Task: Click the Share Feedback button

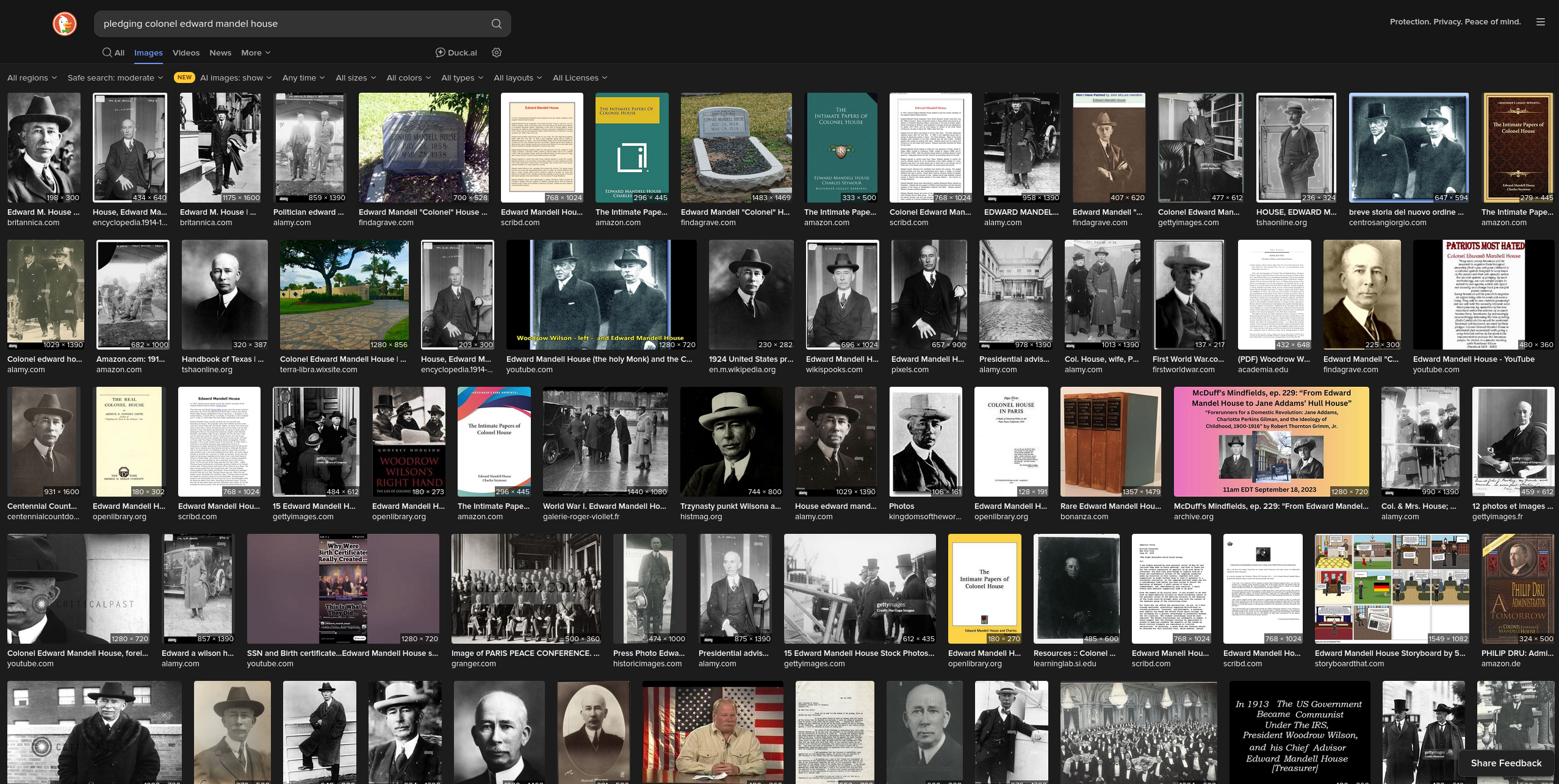Action: [1506, 763]
